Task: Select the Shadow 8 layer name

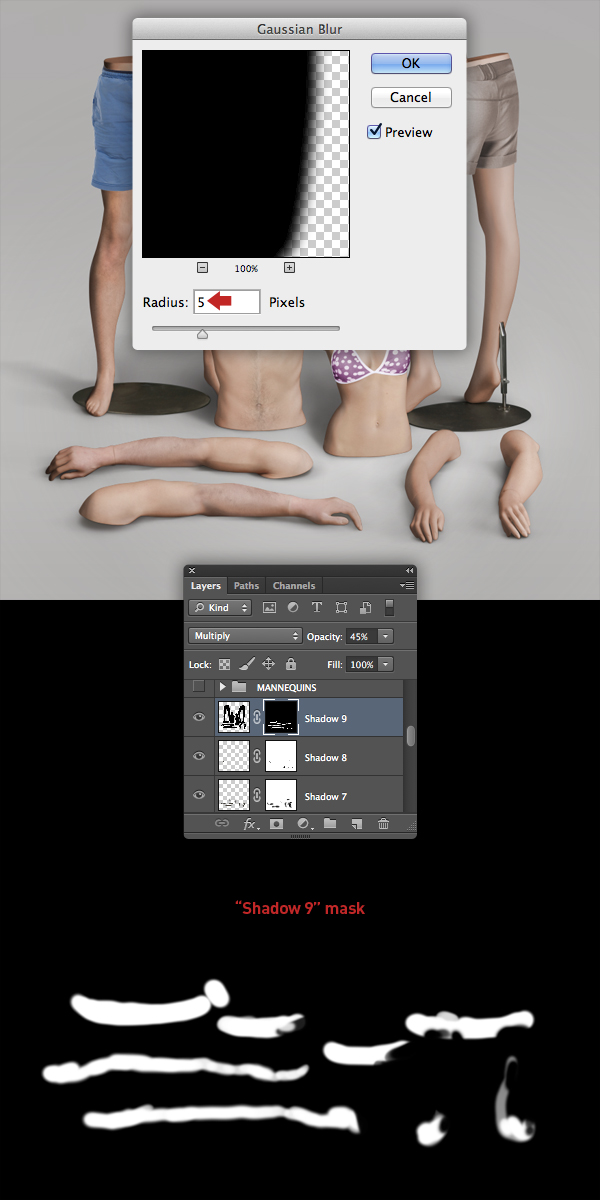Action: pos(326,757)
